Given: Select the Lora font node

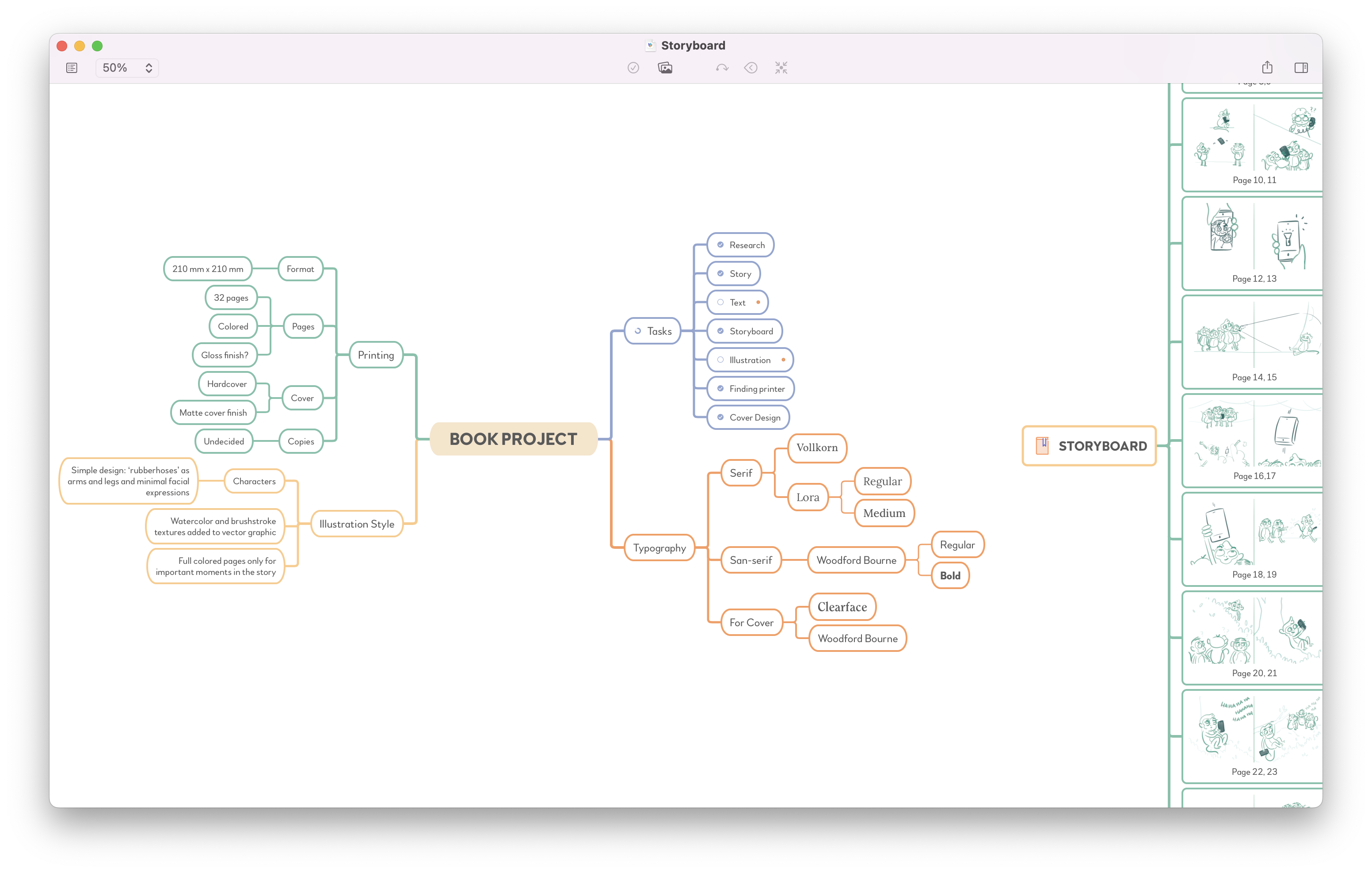Looking at the screenshot, I should 808,497.
